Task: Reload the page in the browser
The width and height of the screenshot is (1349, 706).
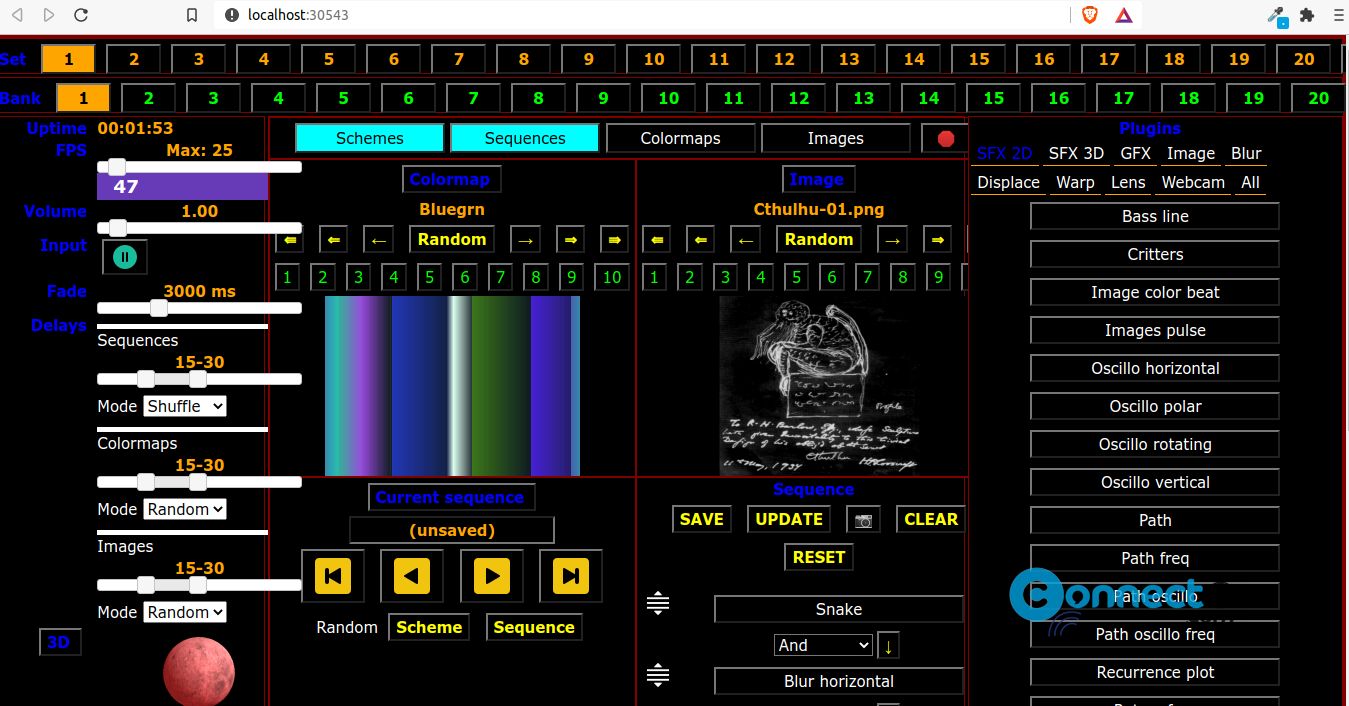Action: [82, 15]
